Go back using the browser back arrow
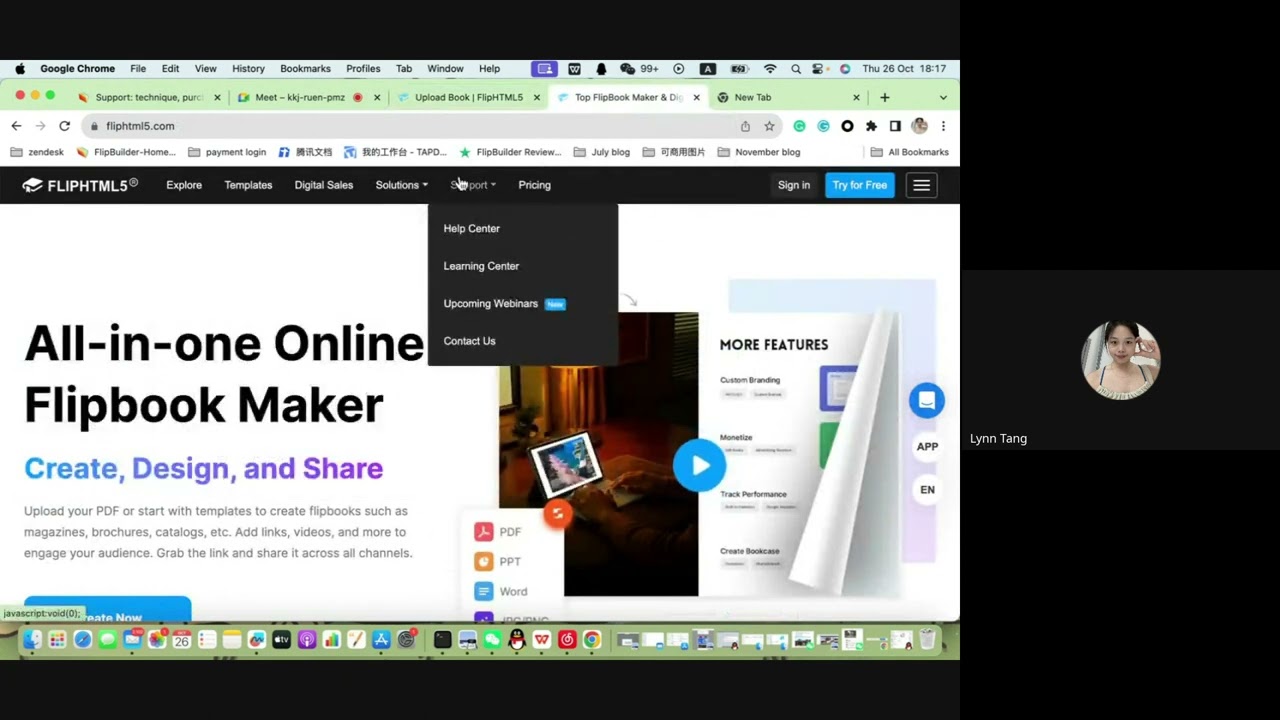The height and width of the screenshot is (720, 1280). 16,126
